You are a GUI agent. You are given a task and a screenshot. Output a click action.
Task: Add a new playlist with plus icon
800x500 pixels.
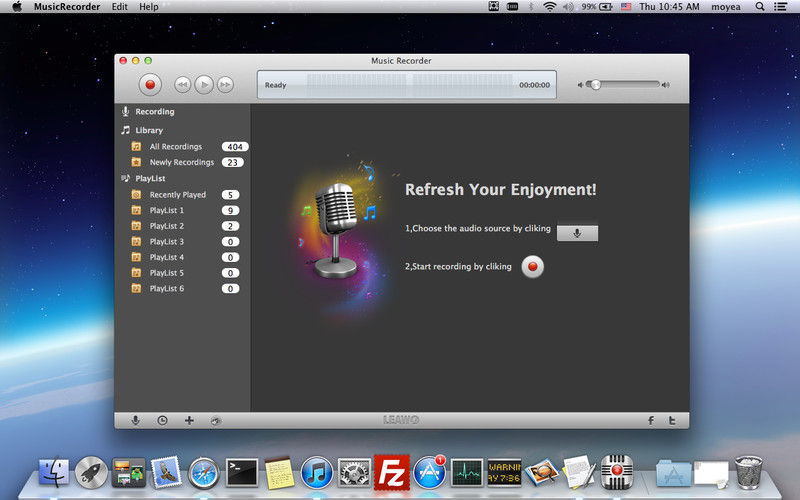pos(189,420)
